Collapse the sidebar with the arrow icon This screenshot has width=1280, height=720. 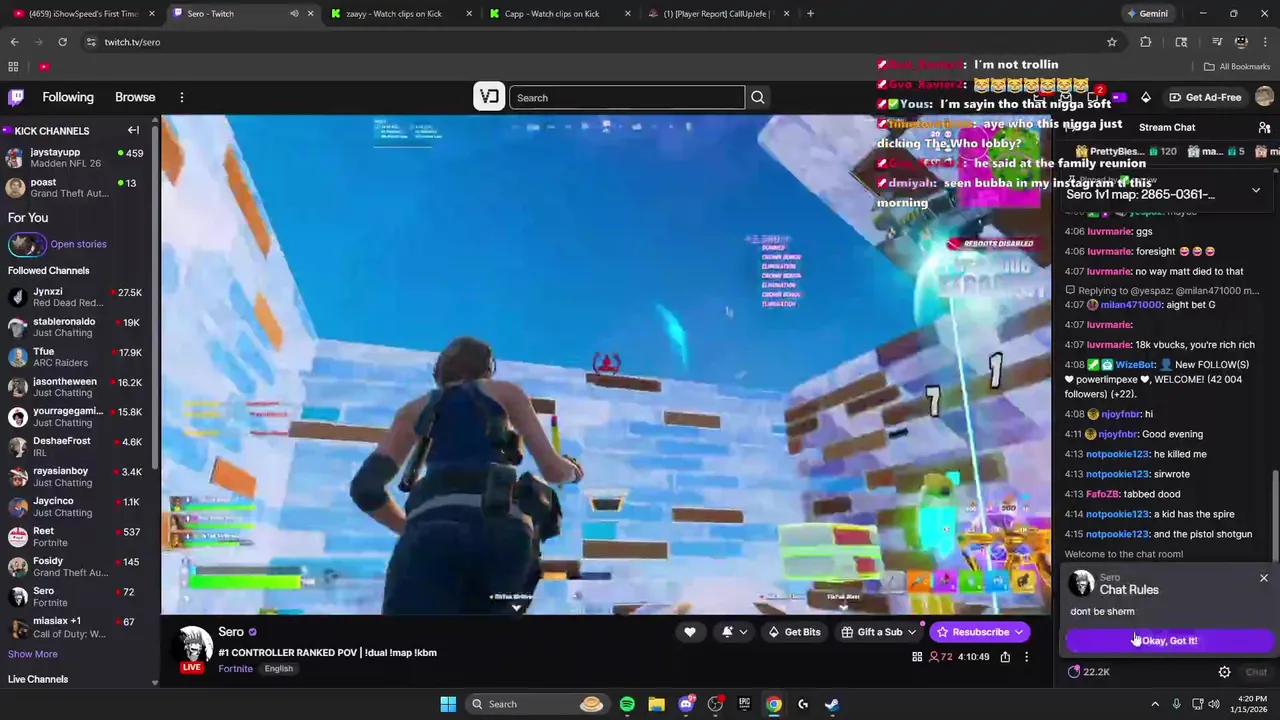133,130
